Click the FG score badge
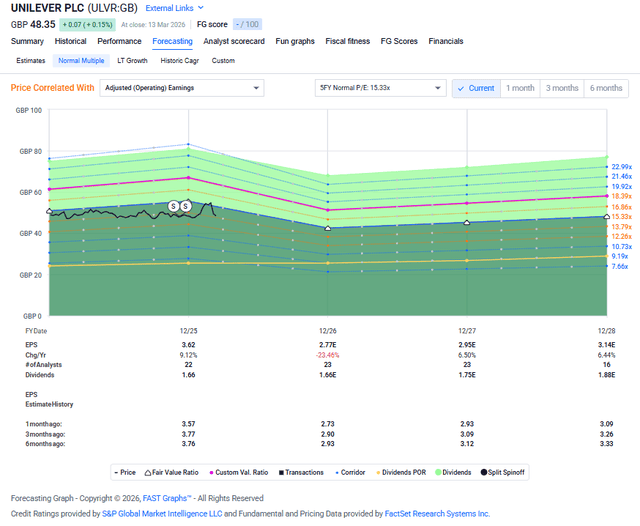This screenshot has height=526, width=640. [247, 24]
